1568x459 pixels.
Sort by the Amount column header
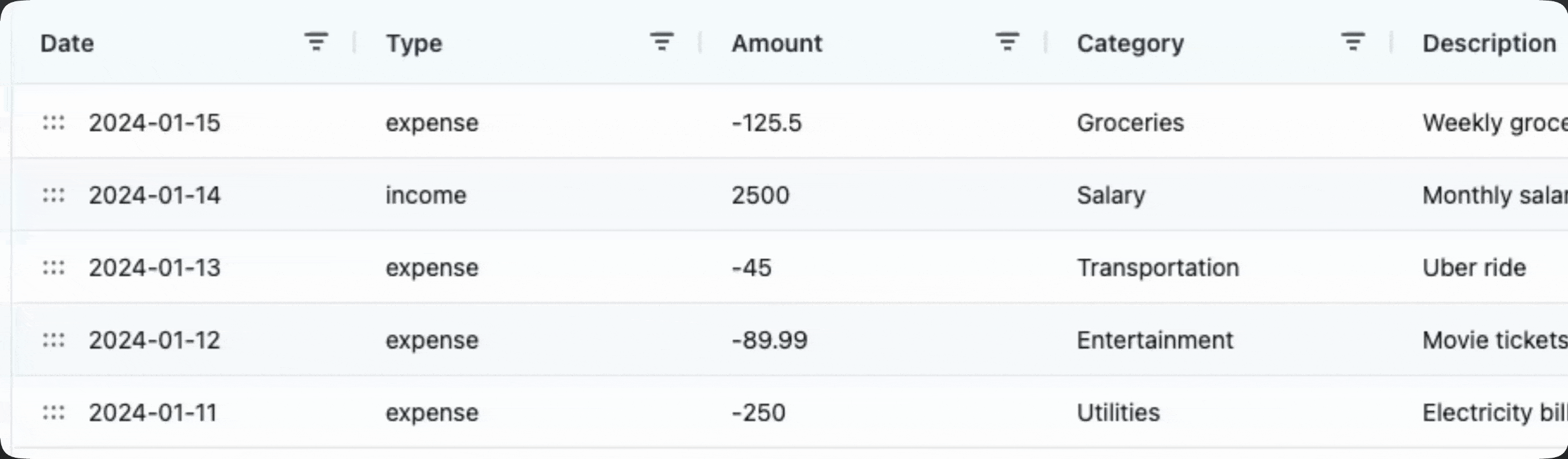(x=777, y=43)
